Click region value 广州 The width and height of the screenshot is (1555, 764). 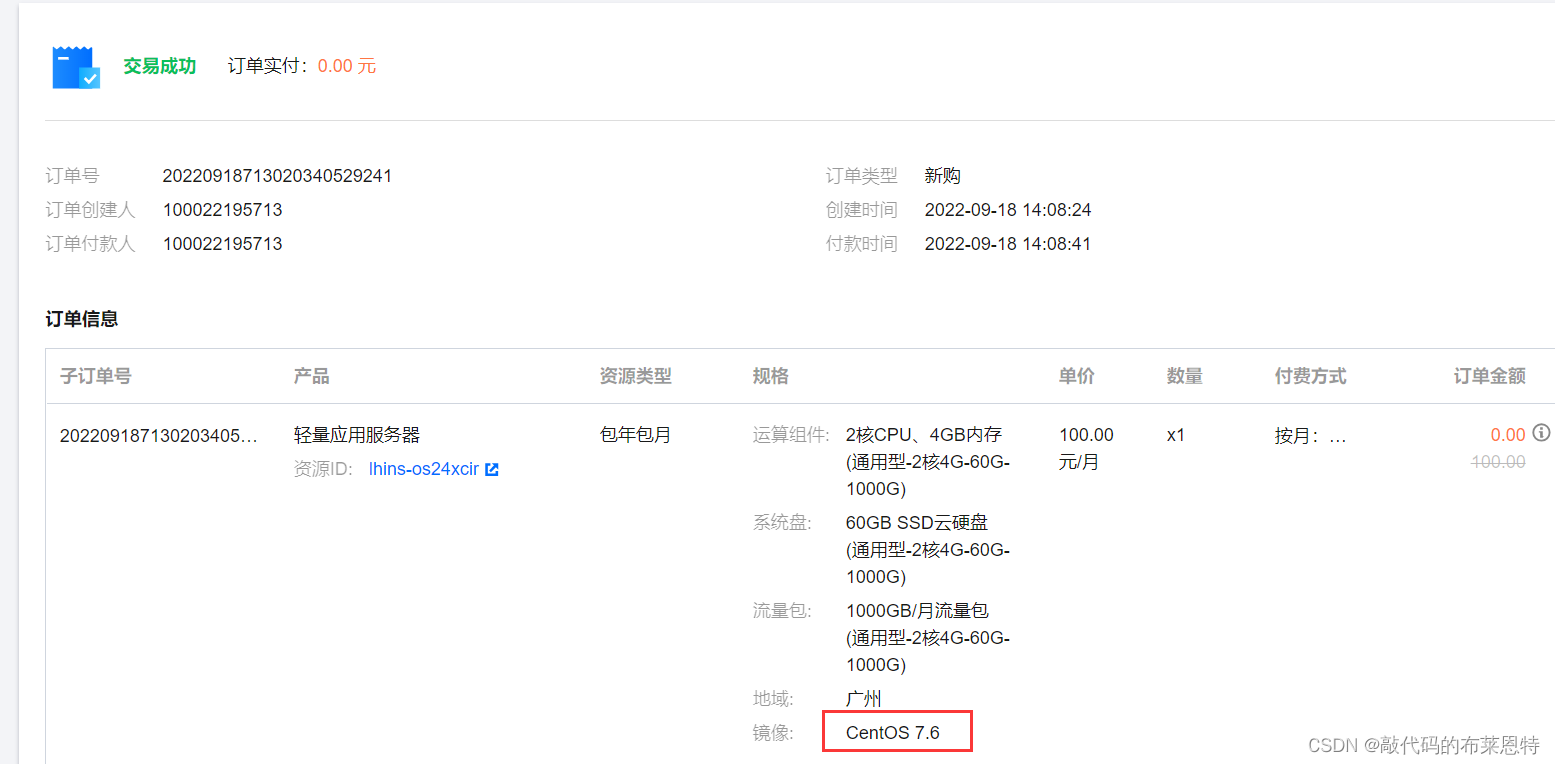point(864,699)
